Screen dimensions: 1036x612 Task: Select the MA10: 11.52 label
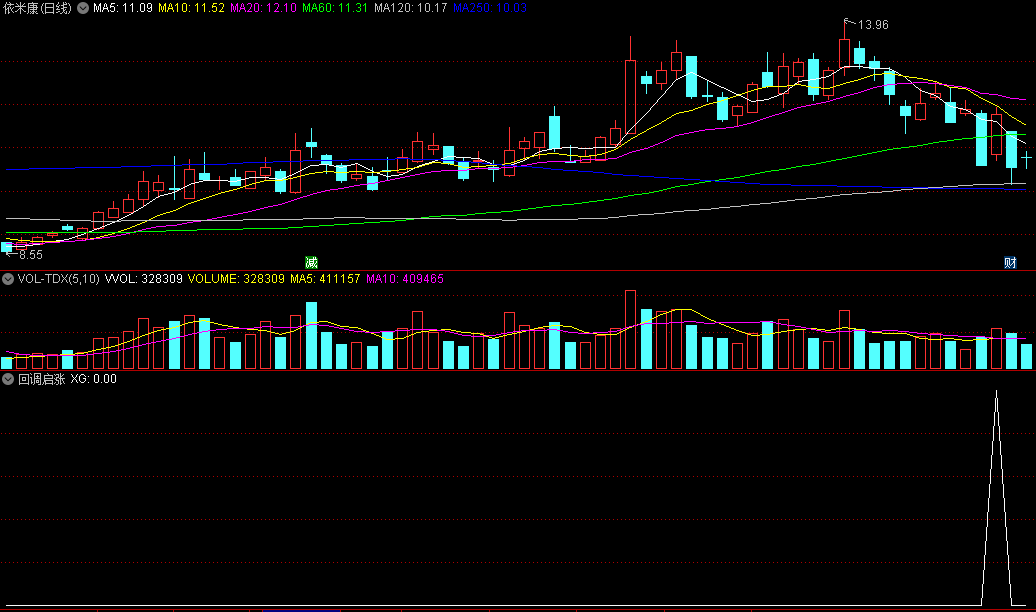192,8
